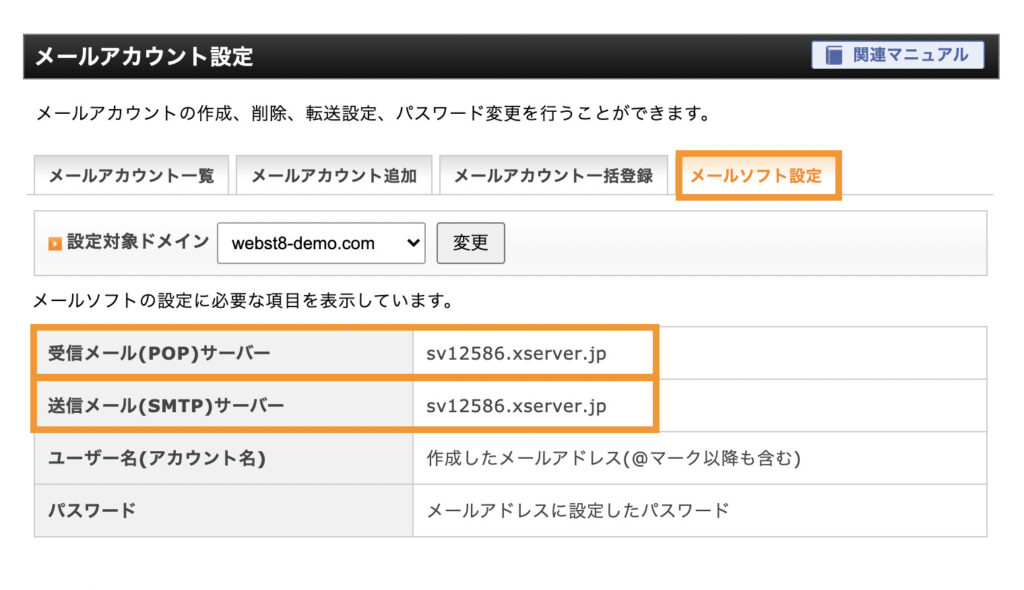Screen dimensions: 1024x590
Task: Select the メールソフト設定 tab
Action: click(x=757, y=176)
